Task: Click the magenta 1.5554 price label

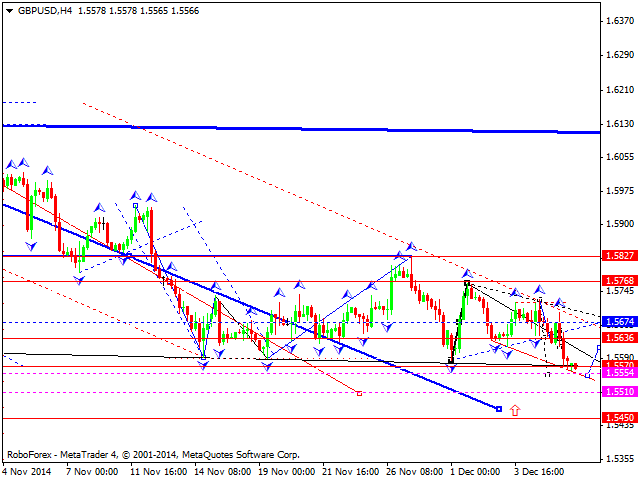Action: tap(619, 373)
